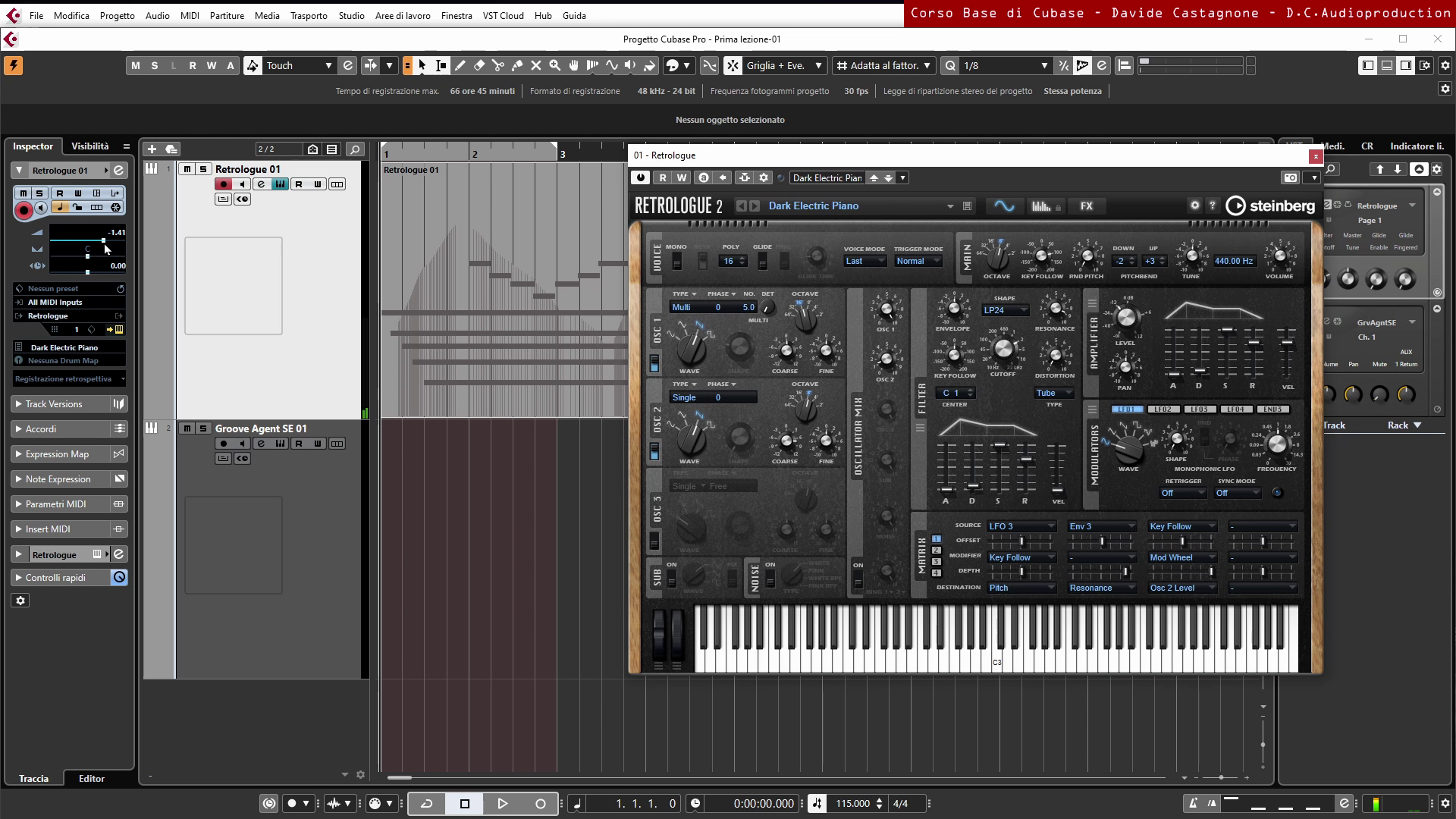1456x819 pixels.
Task: Open the Touch automation mode dropdown
Action: click(x=299, y=66)
